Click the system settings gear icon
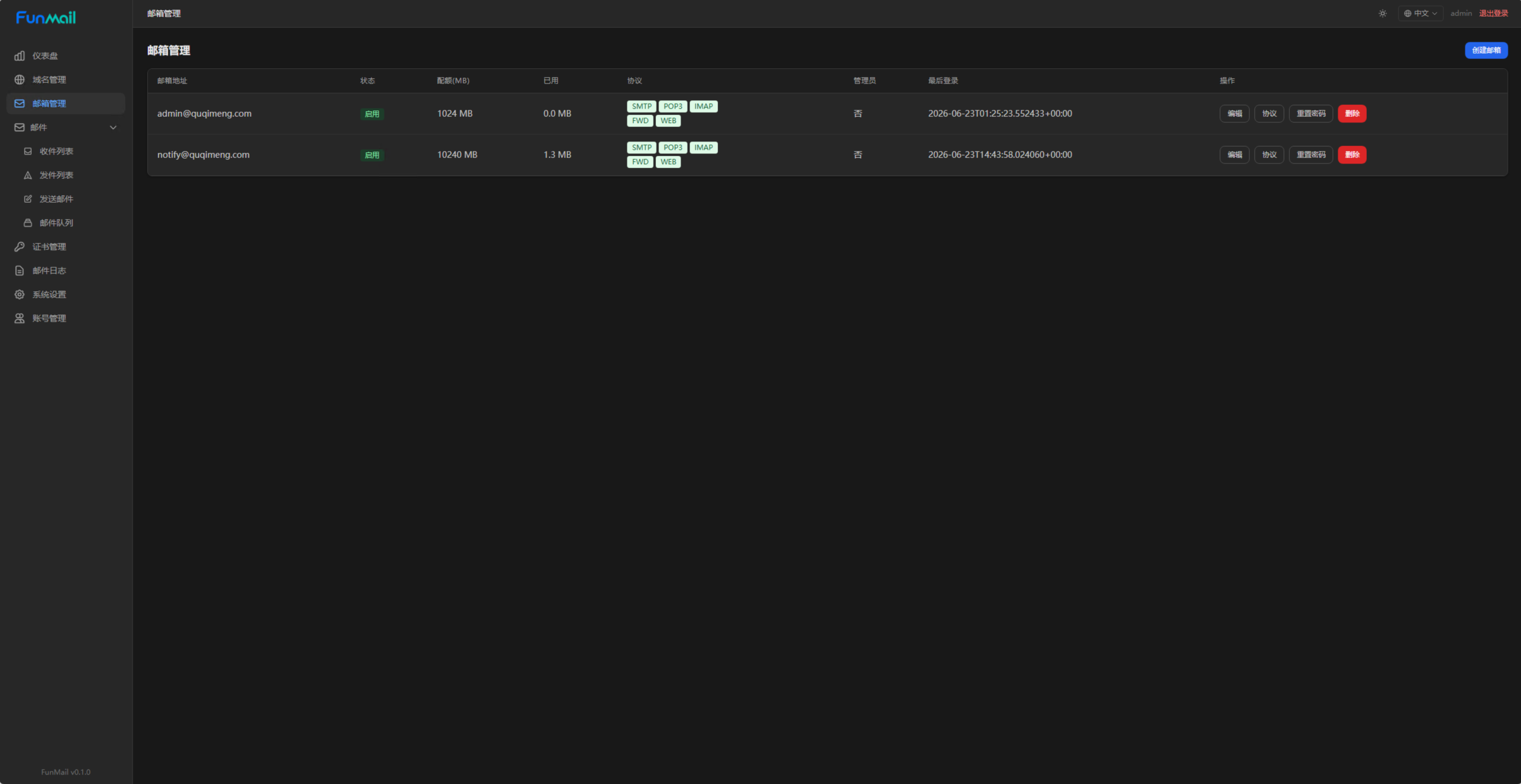The width and height of the screenshot is (1521, 784). coord(20,294)
